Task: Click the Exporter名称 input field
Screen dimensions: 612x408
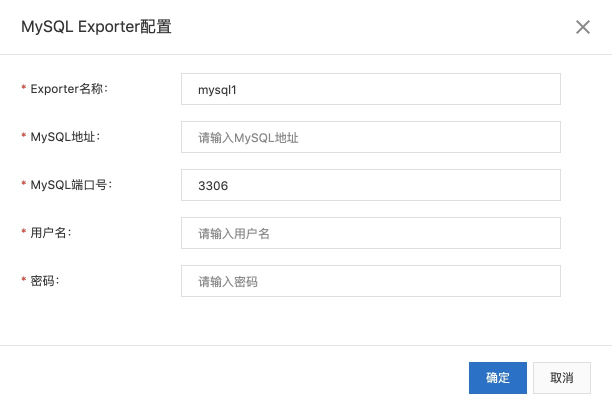Action: tap(370, 89)
